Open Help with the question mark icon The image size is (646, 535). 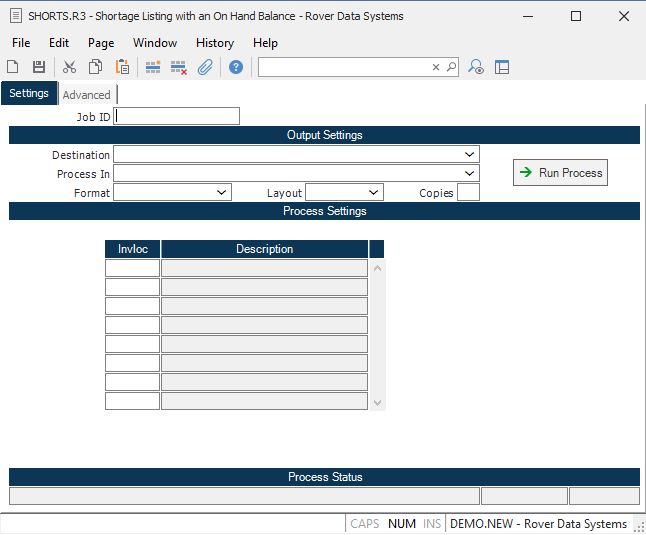tap(236, 67)
